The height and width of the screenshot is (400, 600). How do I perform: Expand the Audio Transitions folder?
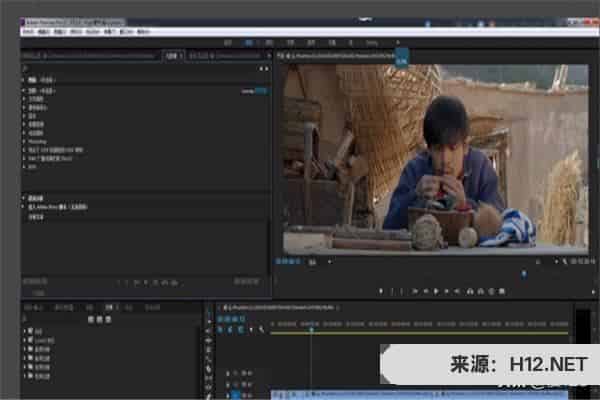tap(25, 358)
